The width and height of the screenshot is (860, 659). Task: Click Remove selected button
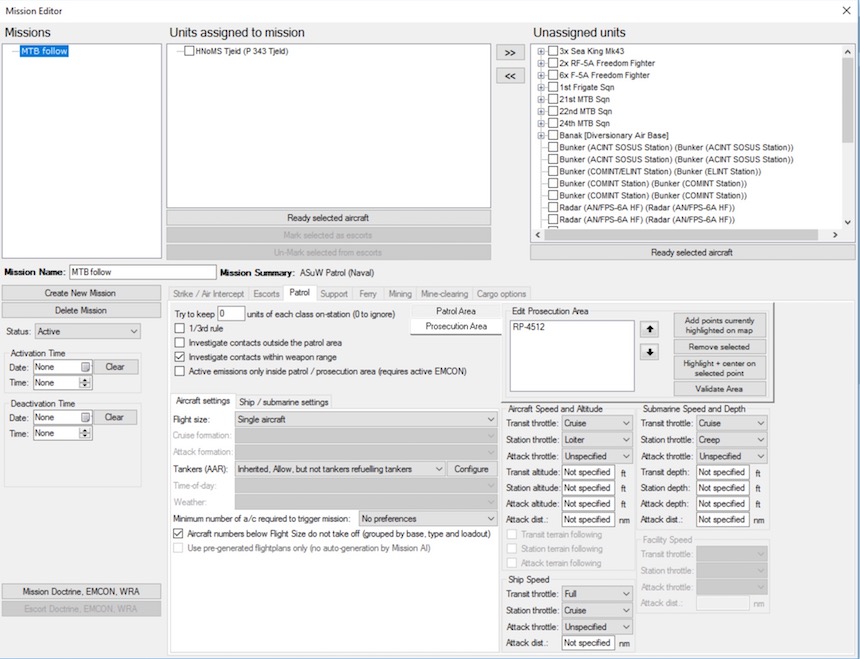click(719, 347)
